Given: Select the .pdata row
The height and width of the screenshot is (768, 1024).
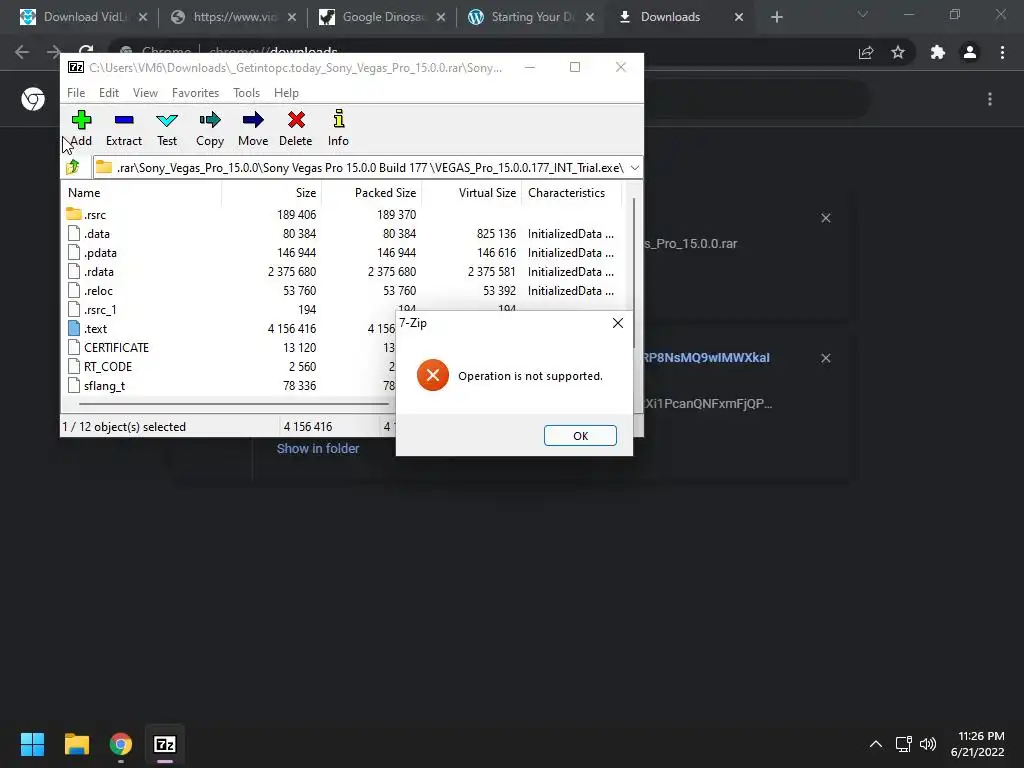Looking at the screenshot, I should click(x=342, y=253).
